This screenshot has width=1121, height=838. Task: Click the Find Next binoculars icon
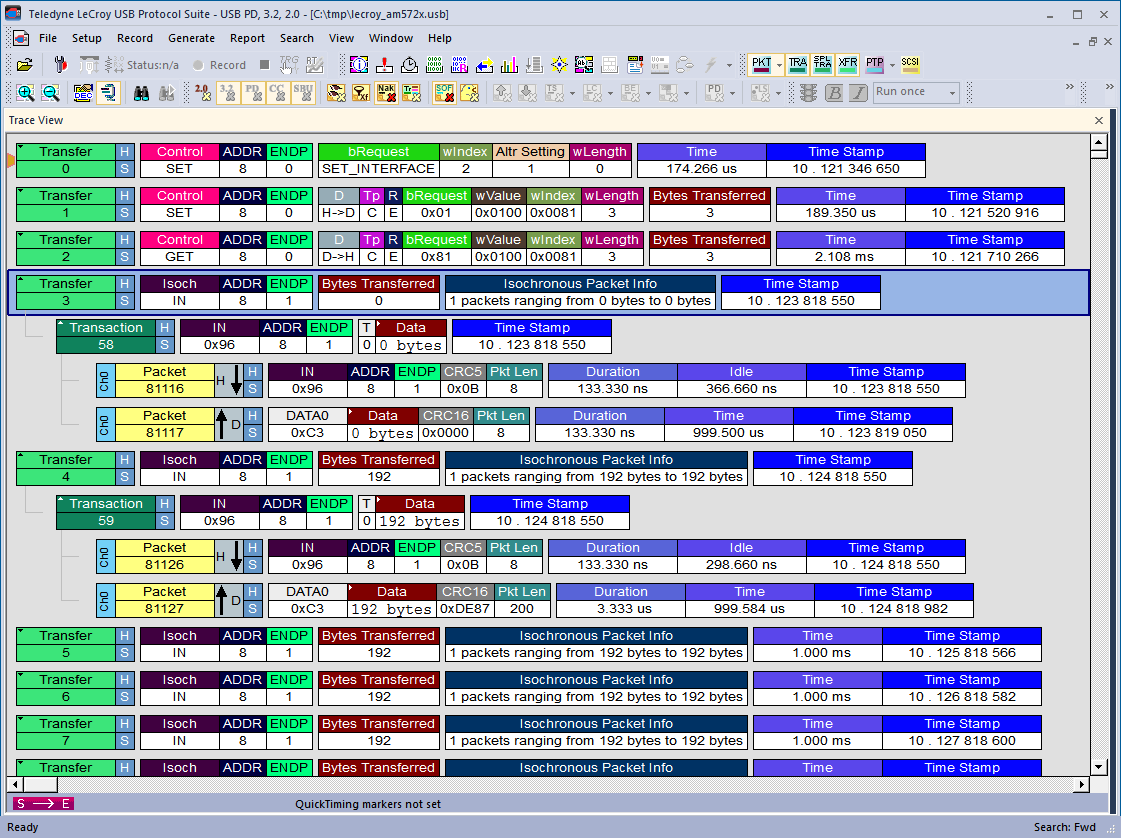click(167, 92)
